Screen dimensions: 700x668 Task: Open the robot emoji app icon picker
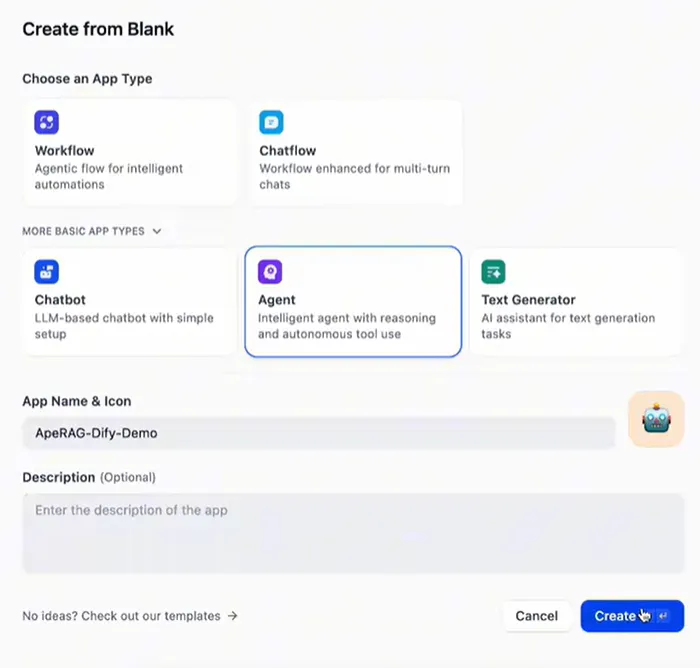click(x=655, y=419)
